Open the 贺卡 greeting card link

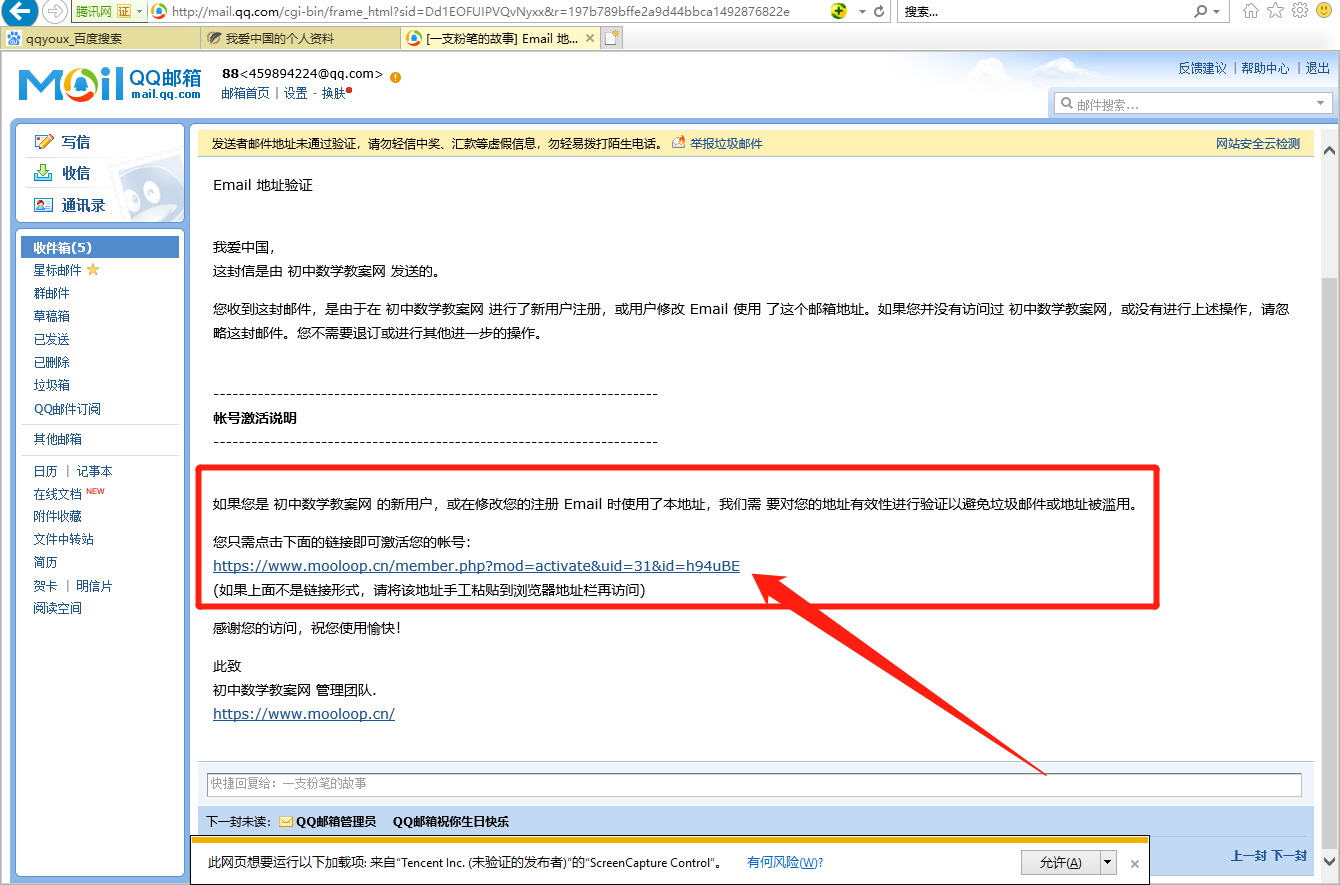[x=45, y=585]
